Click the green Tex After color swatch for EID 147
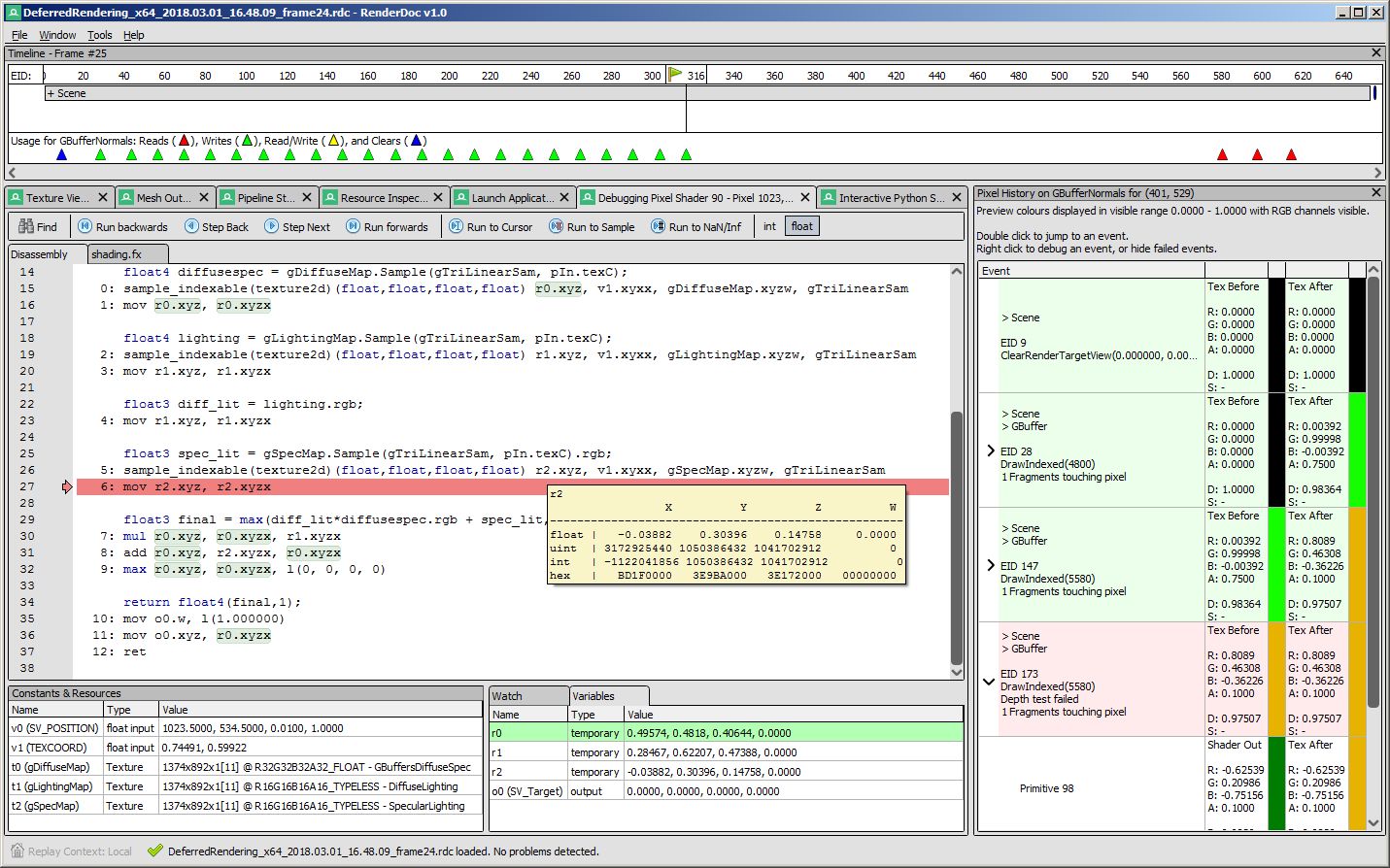Viewport: 1390px width, 868px height. tap(1273, 564)
